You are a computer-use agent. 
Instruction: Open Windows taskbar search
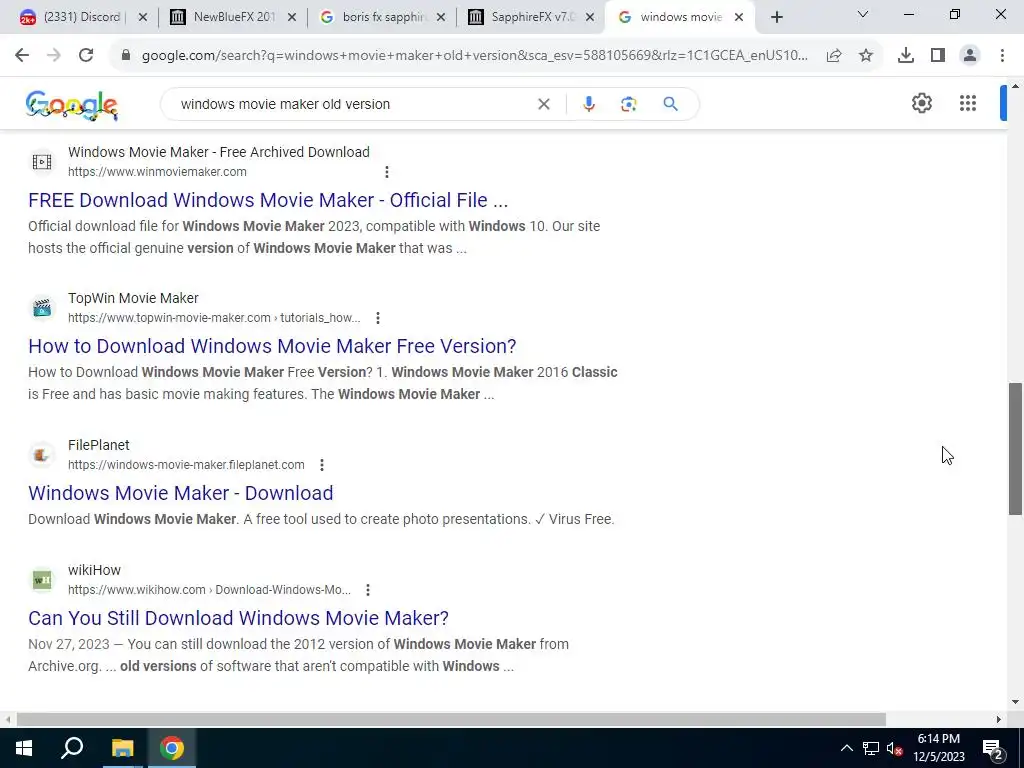click(72, 748)
